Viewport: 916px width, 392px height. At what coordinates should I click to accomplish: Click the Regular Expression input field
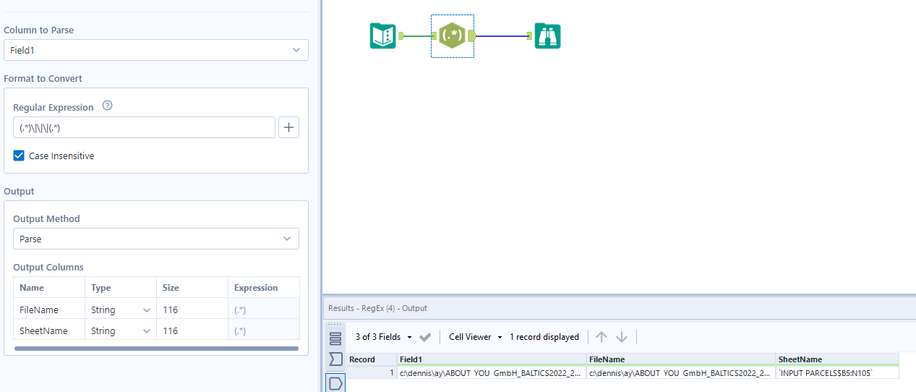tap(144, 127)
